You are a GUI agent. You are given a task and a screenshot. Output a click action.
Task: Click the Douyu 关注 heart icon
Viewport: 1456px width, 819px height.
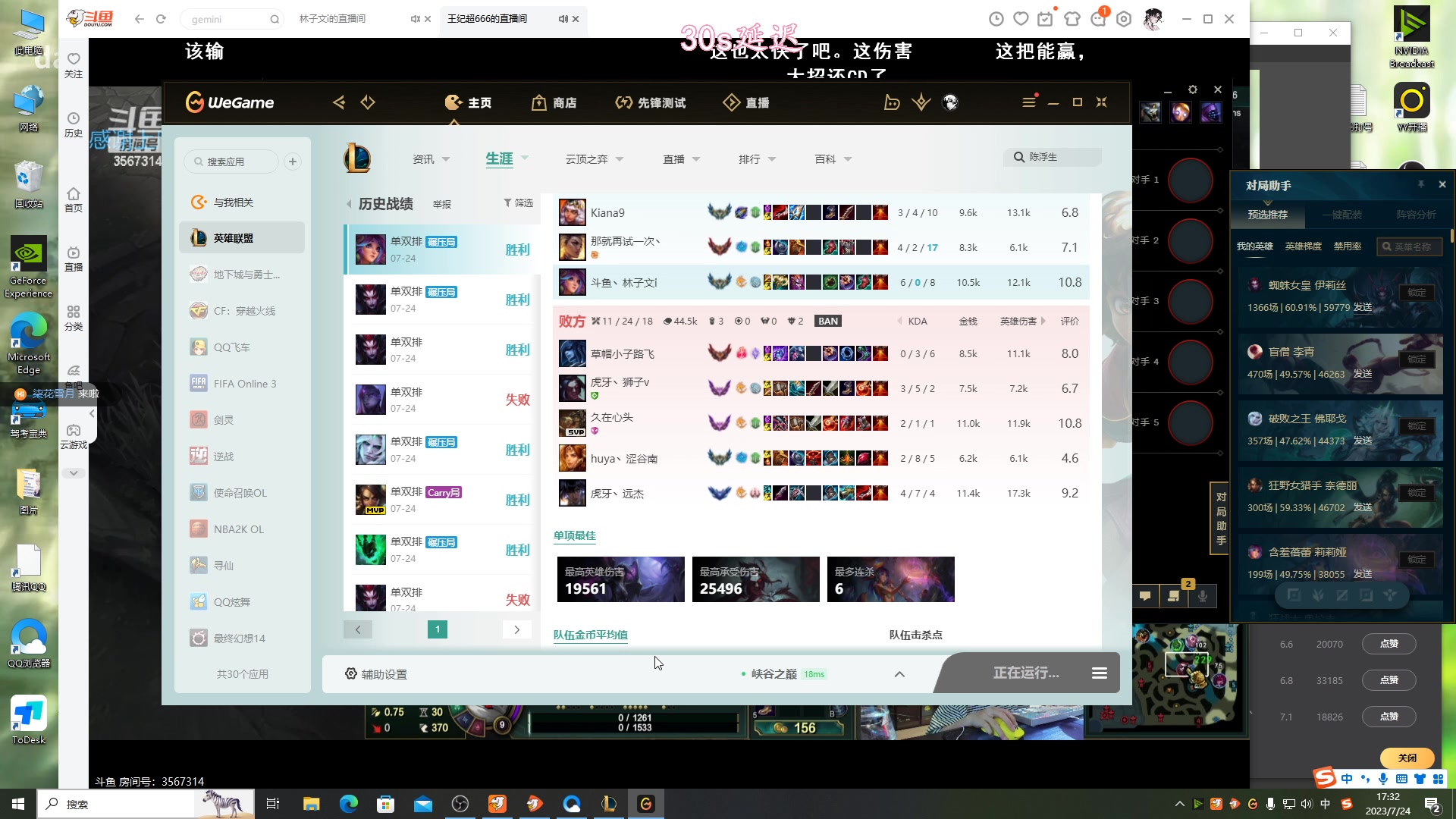click(74, 59)
